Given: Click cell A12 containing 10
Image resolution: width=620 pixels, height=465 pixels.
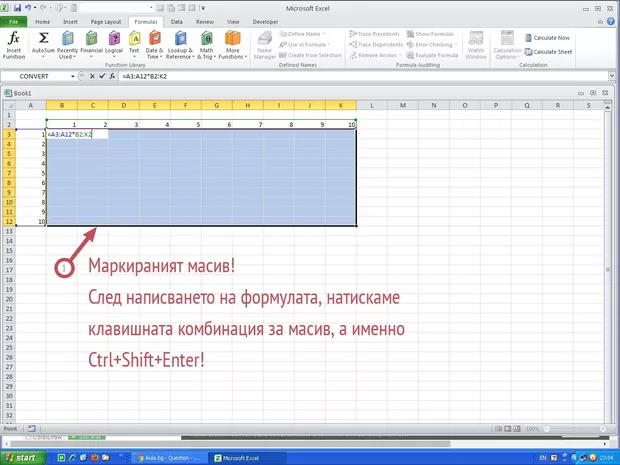Looking at the screenshot, I should pyautogui.click(x=31, y=222).
